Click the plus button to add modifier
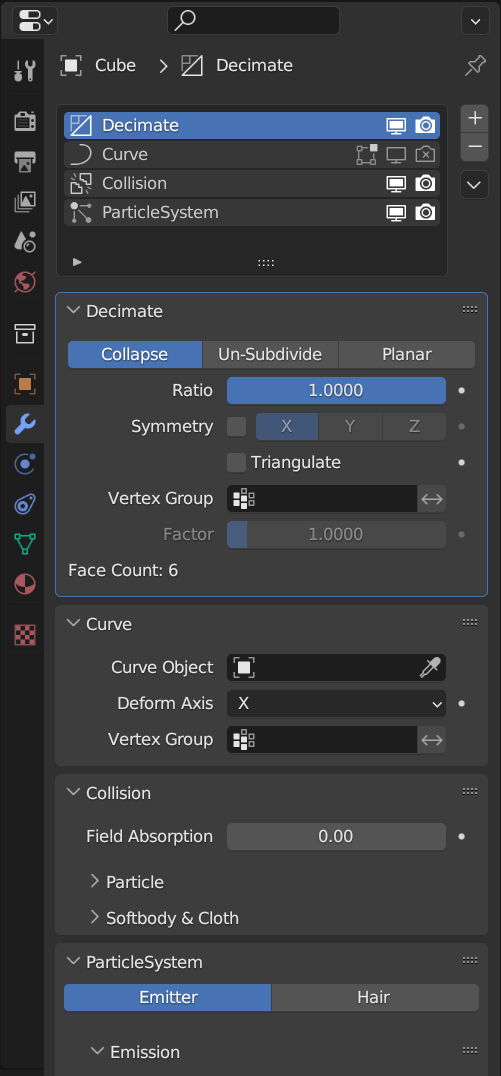The width and height of the screenshot is (501, 1076). (474, 119)
